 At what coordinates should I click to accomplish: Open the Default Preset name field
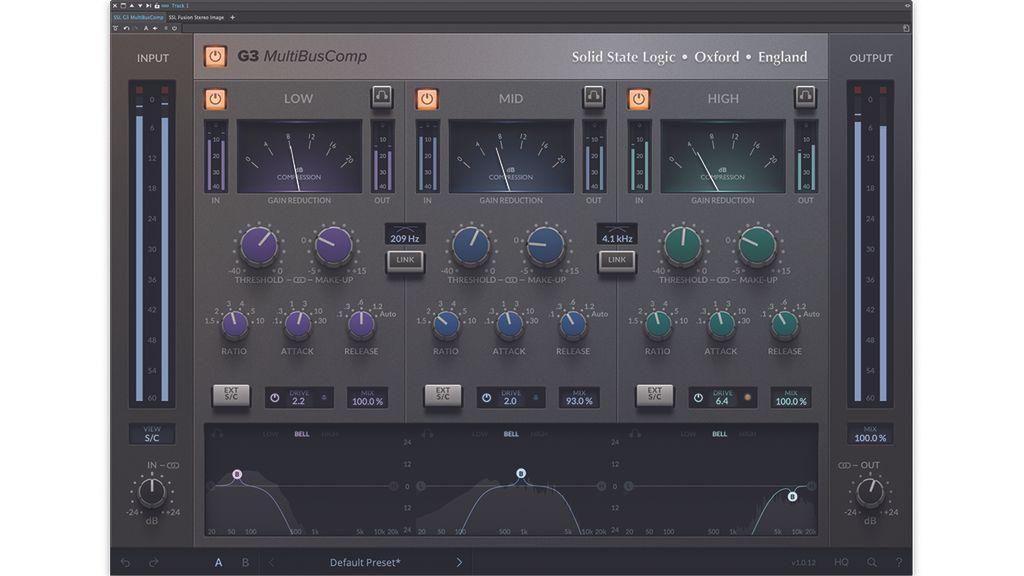coord(365,563)
